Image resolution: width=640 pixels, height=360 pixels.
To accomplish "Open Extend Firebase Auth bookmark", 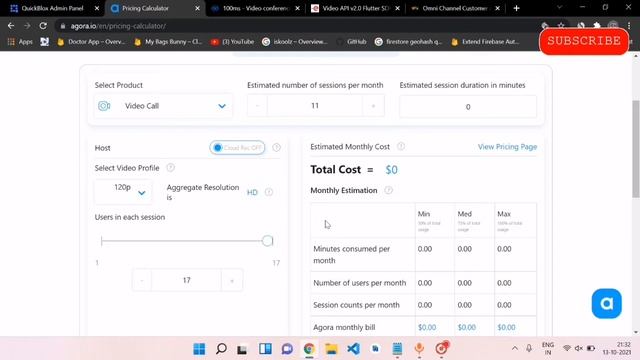I will [485, 42].
